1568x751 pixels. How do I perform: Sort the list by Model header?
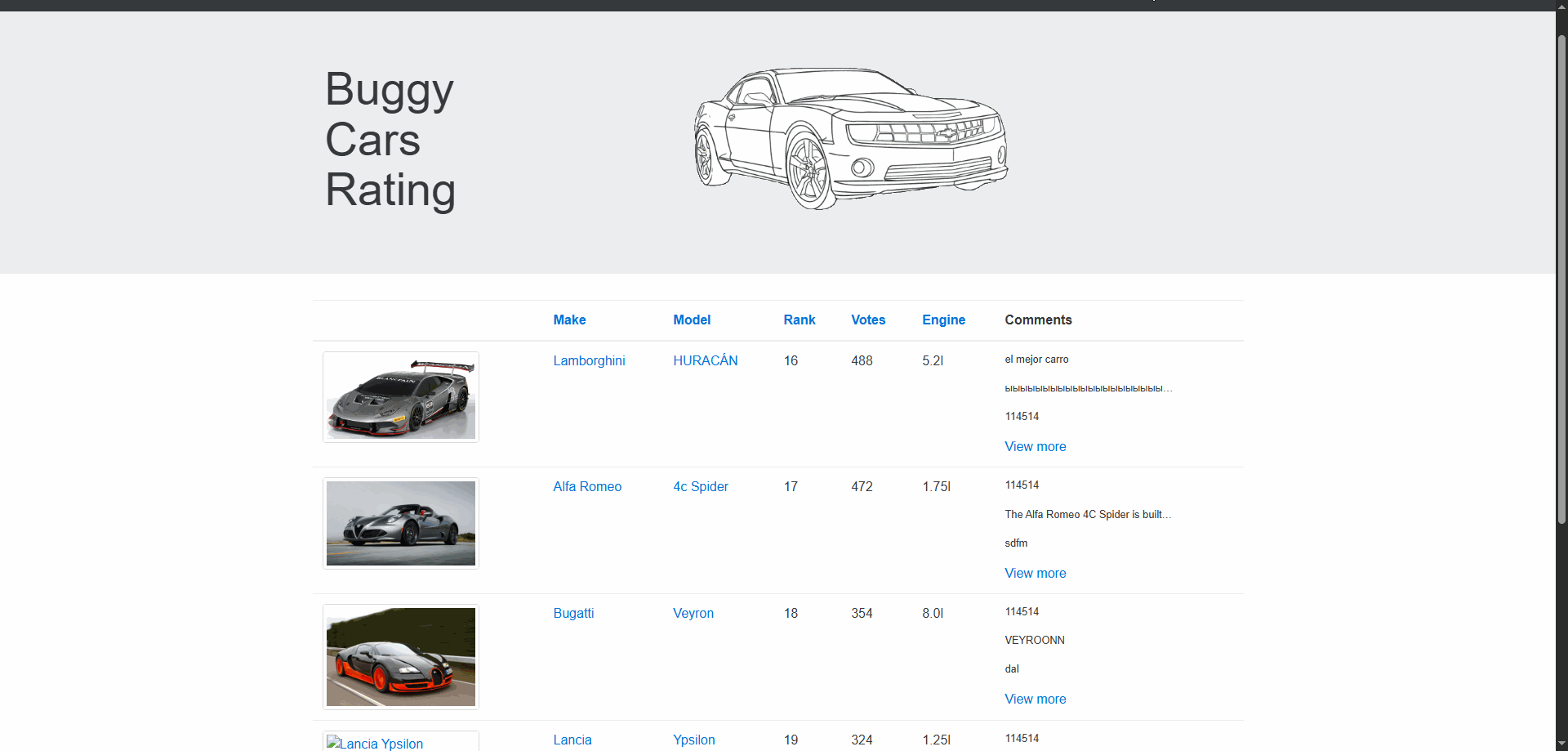tap(691, 320)
